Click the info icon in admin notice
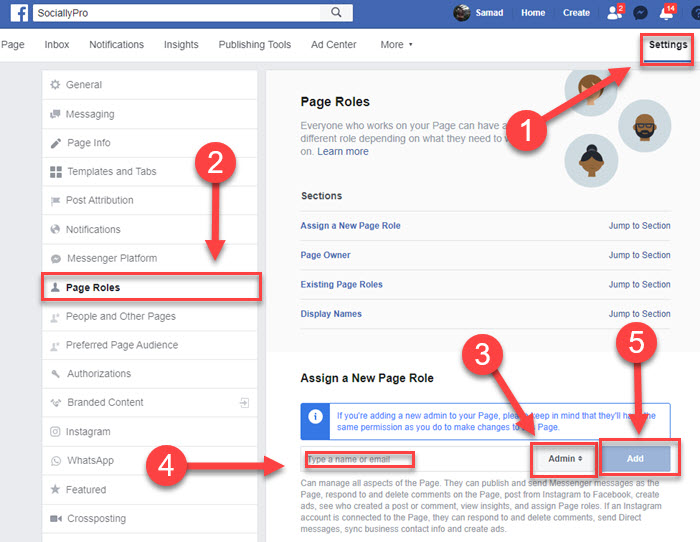Image resolution: width=700 pixels, height=542 pixels. (315, 417)
